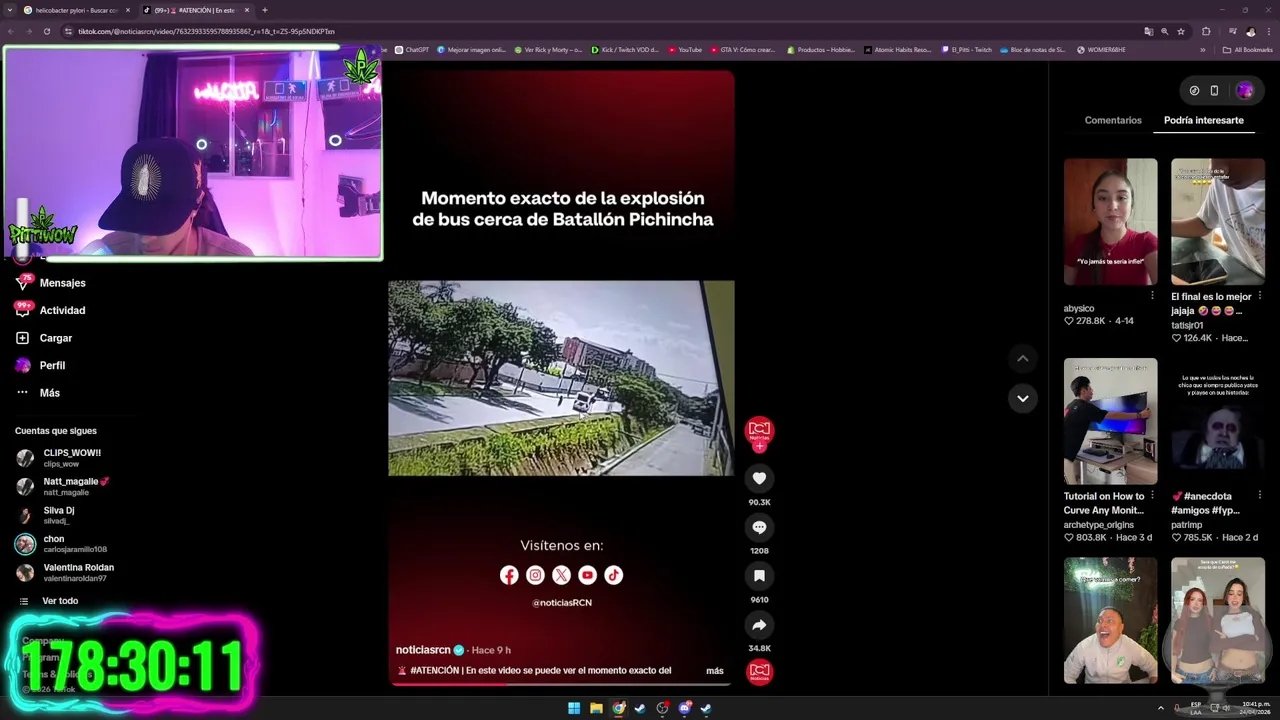This screenshot has width=1280, height=720.
Task: Click the ESP LAA language indicator
Action: tap(1196, 708)
